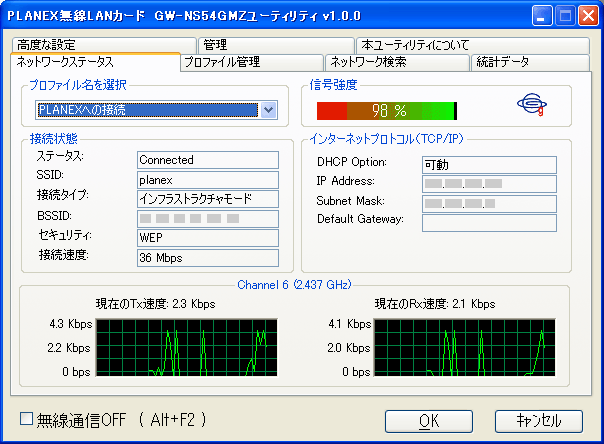Click the Rx speed graph

pos(465,347)
